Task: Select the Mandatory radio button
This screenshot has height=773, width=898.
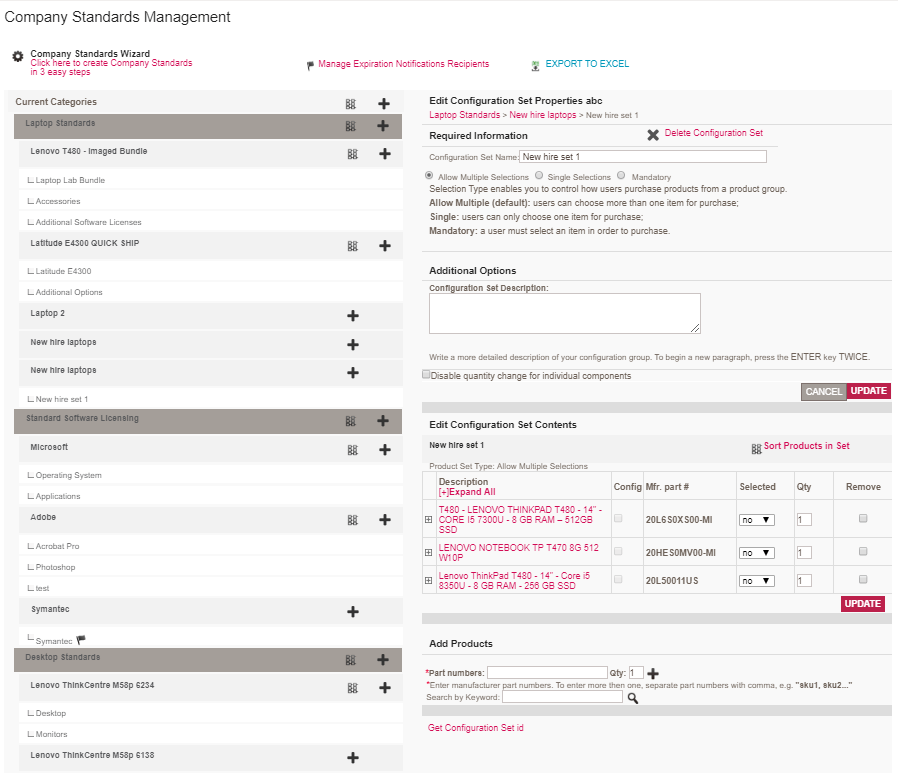Action: click(621, 176)
